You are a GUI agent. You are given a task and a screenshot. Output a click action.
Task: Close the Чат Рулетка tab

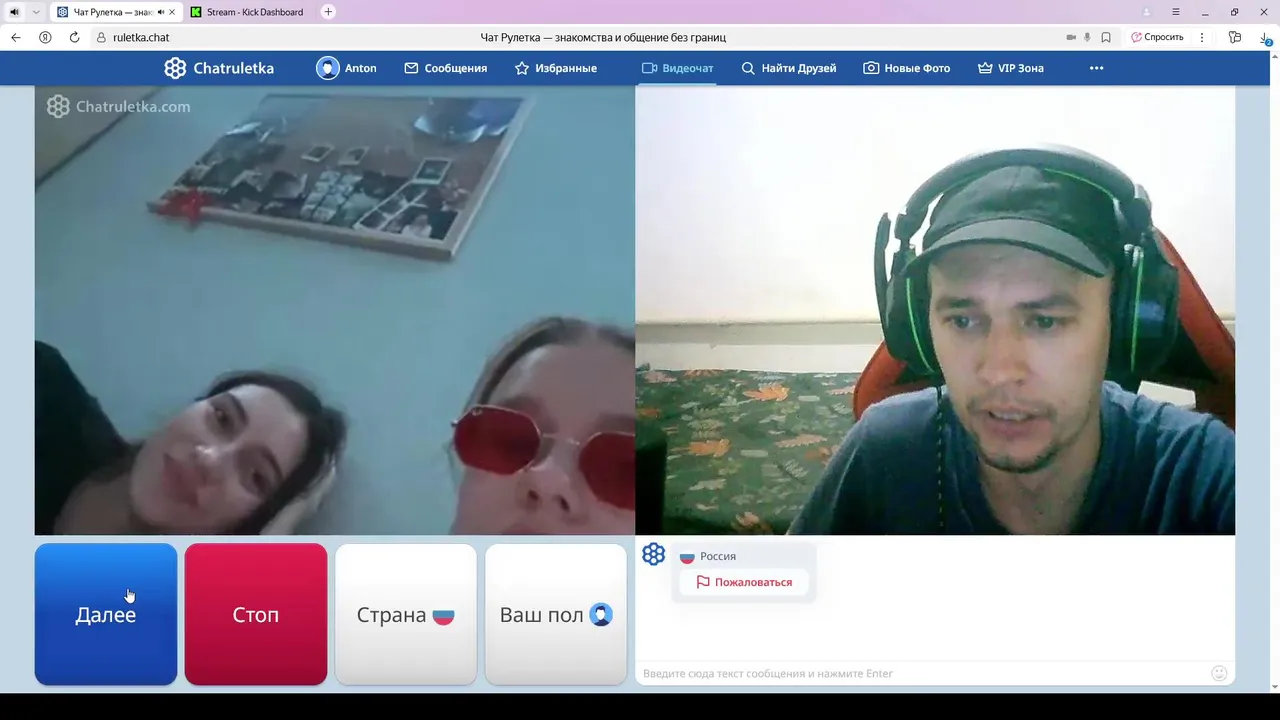tap(174, 12)
